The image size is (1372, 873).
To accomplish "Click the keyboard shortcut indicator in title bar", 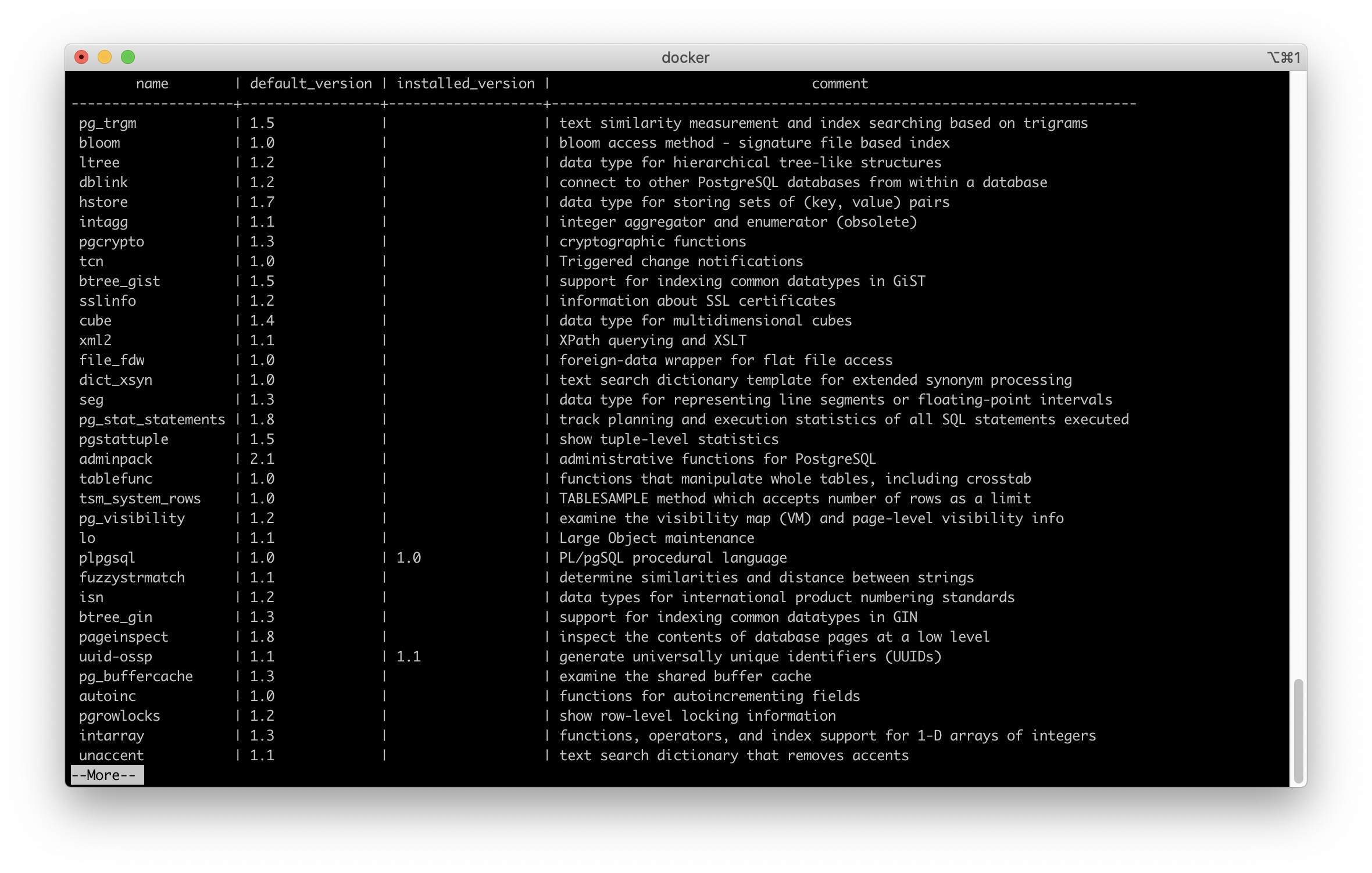I will coord(1283,58).
